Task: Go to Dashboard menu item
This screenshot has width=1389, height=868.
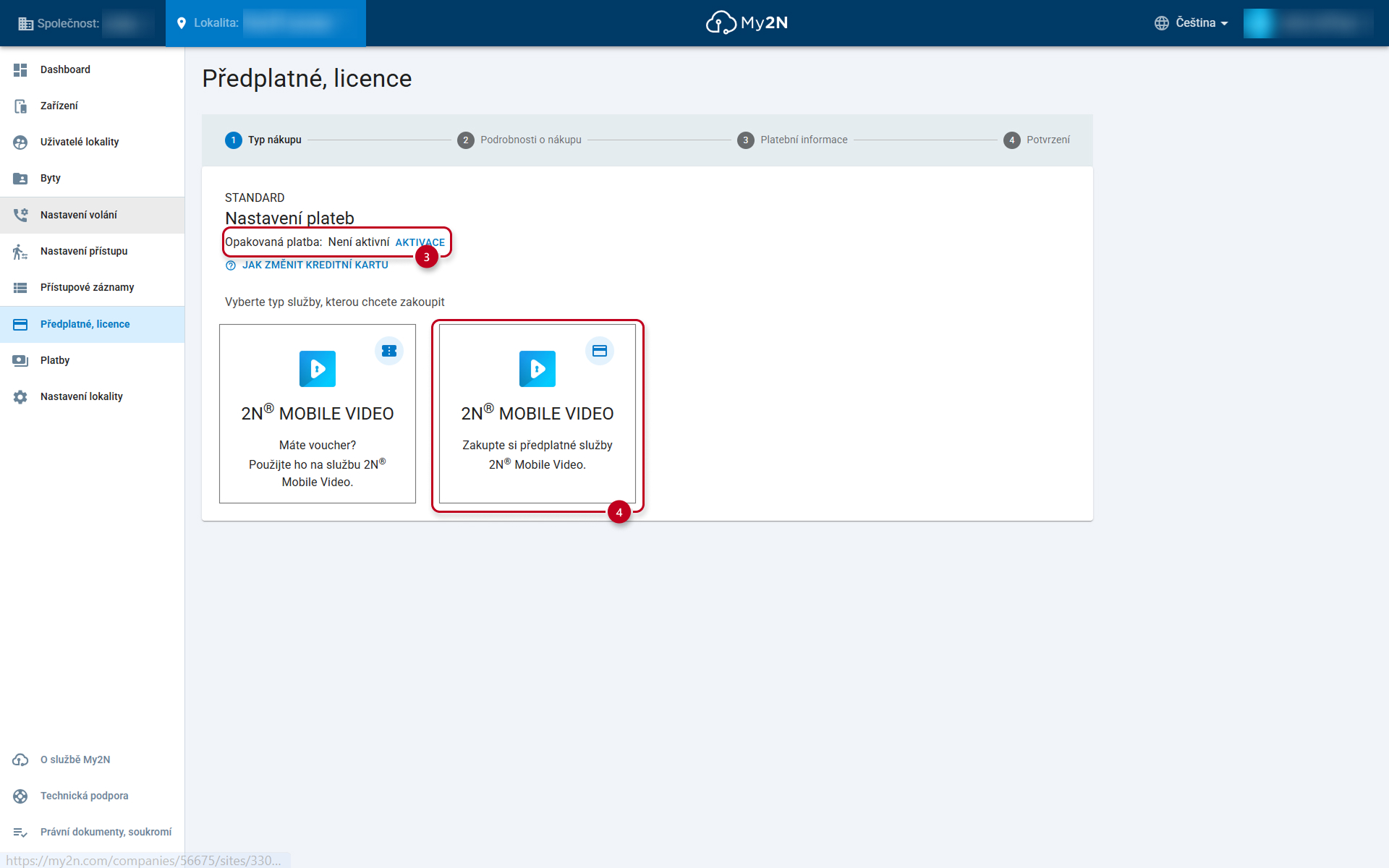Action: pos(93,69)
